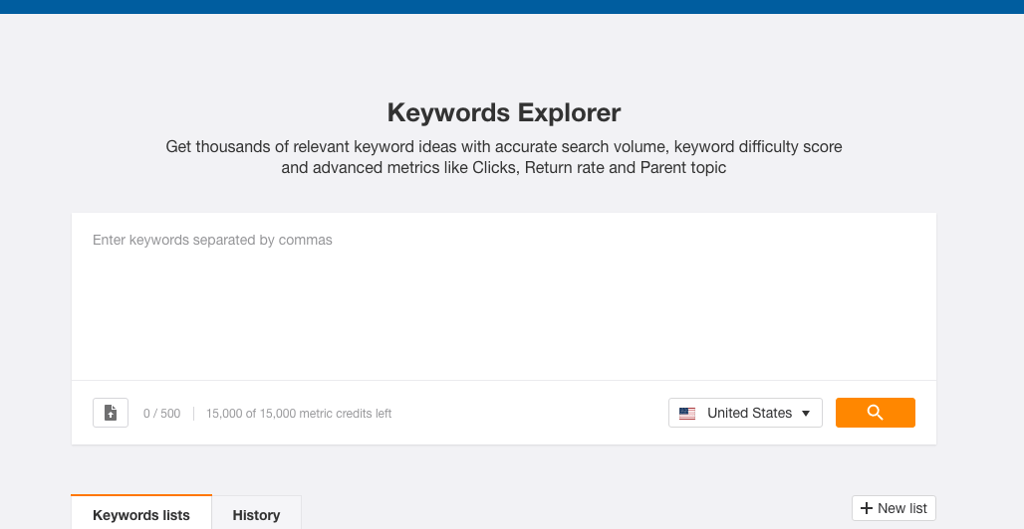Click the blue top navigation bar
Image resolution: width=1024 pixels, height=529 pixels.
click(512, 6)
